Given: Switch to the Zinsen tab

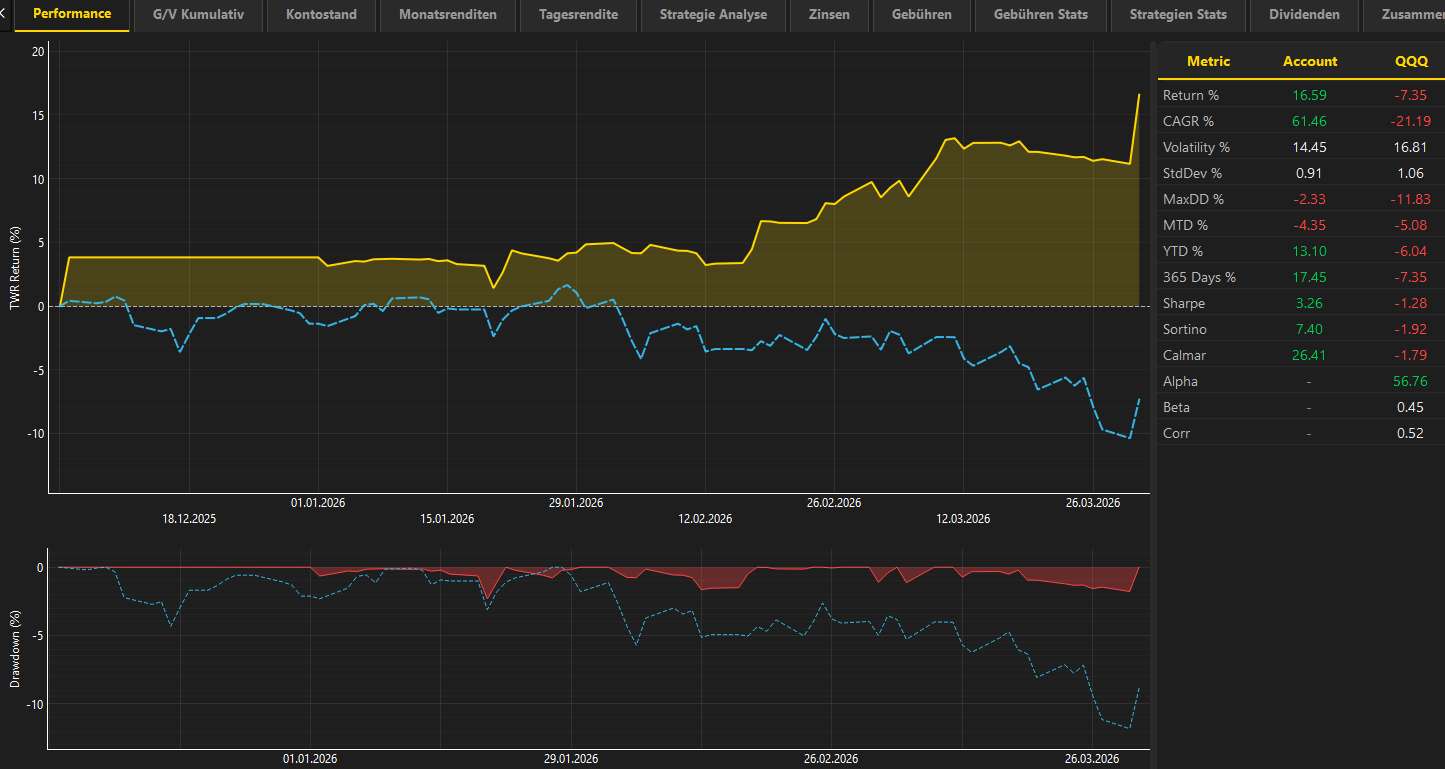Looking at the screenshot, I should (828, 15).
